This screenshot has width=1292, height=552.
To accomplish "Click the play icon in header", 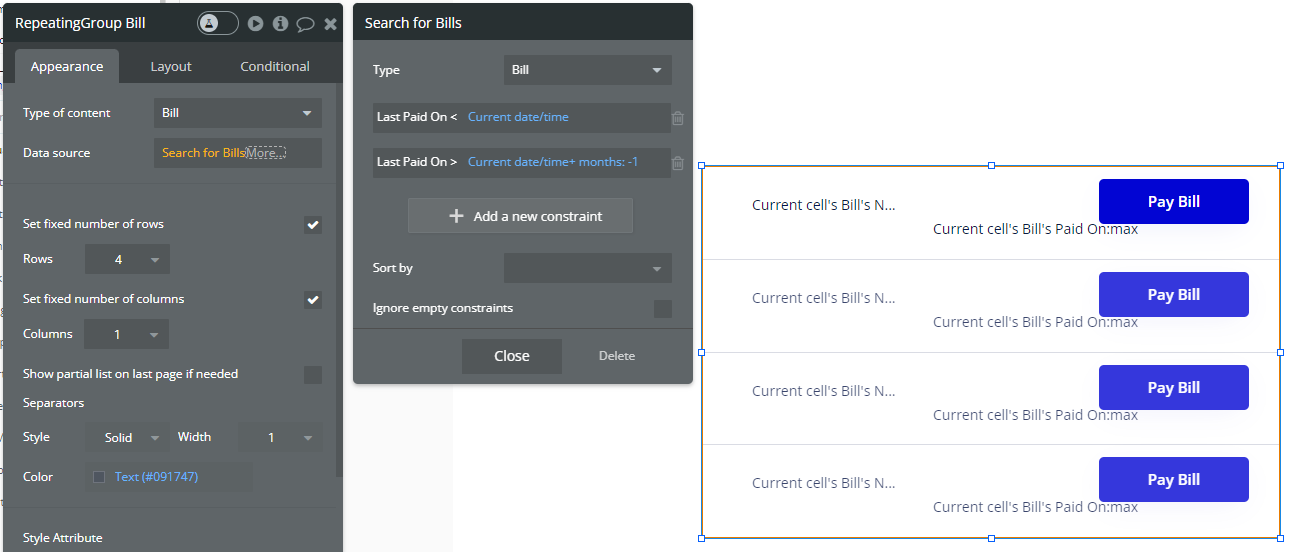I will coord(256,23).
